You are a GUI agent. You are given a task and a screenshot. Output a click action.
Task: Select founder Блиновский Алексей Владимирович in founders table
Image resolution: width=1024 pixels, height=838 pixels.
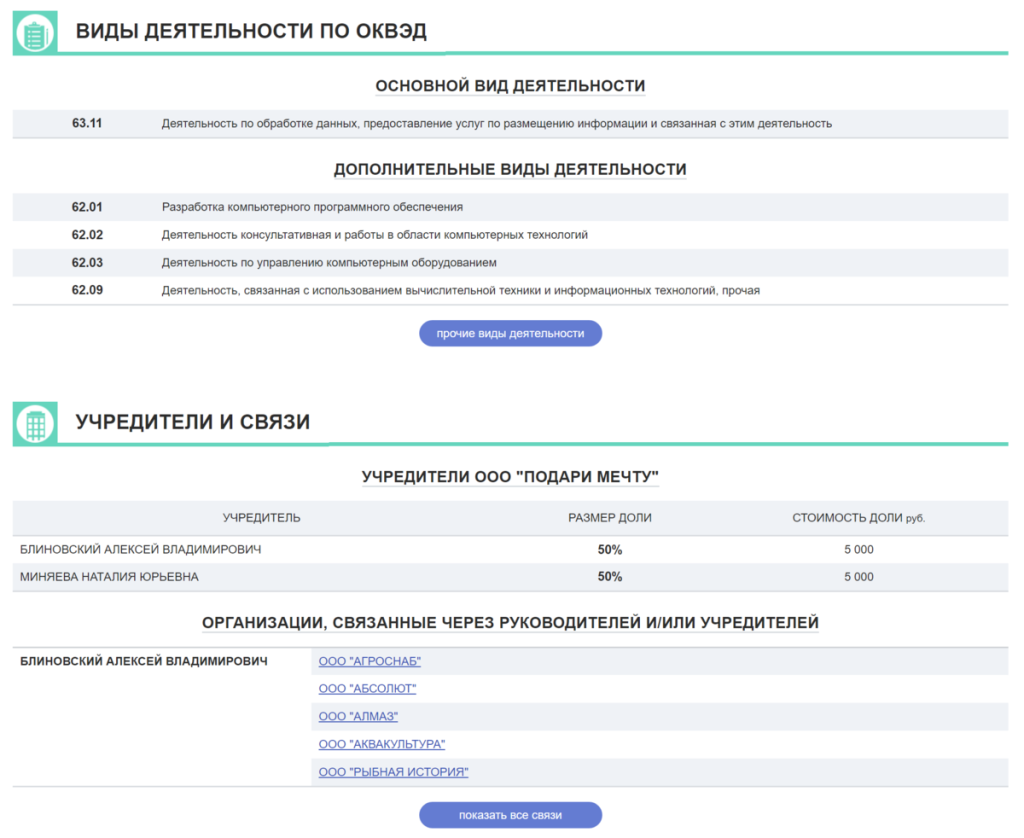140,549
